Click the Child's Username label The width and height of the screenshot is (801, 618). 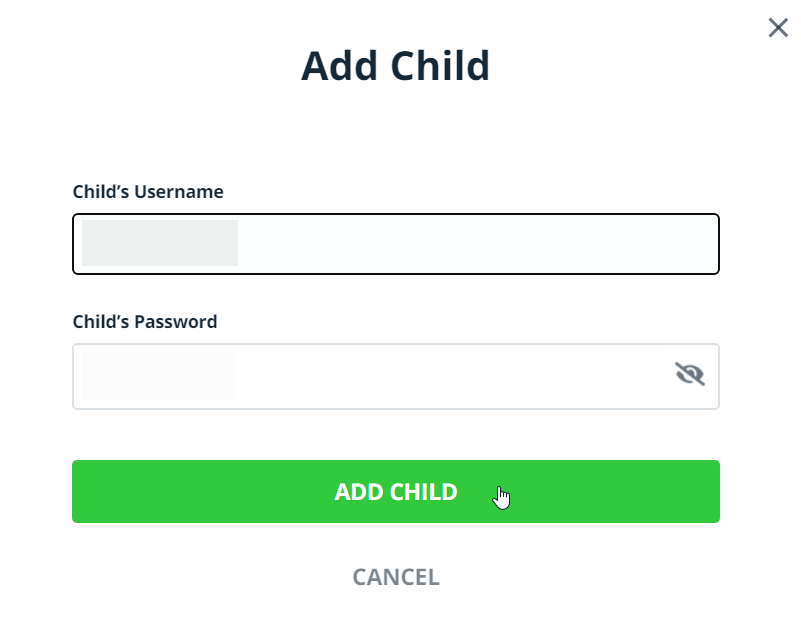point(147,191)
